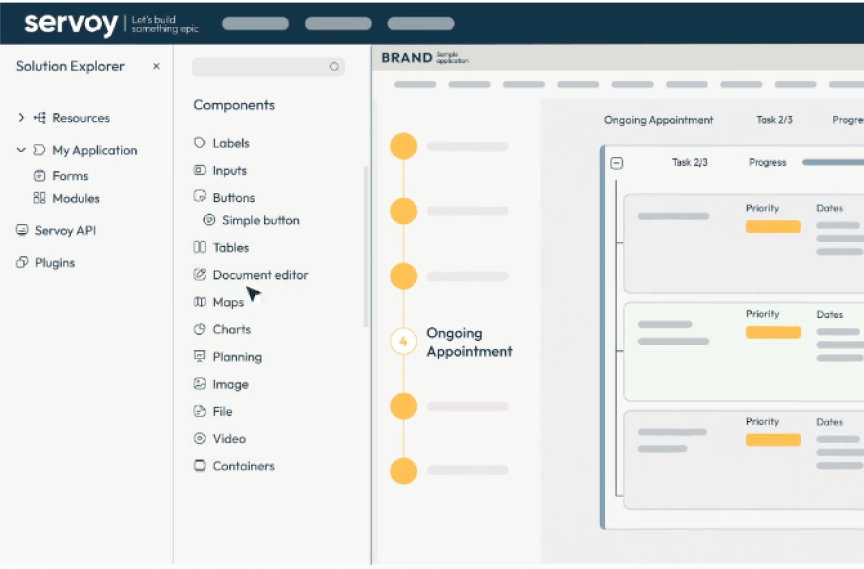Viewport: 864px width, 569px height.
Task: Click the components search field
Action: [260, 67]
